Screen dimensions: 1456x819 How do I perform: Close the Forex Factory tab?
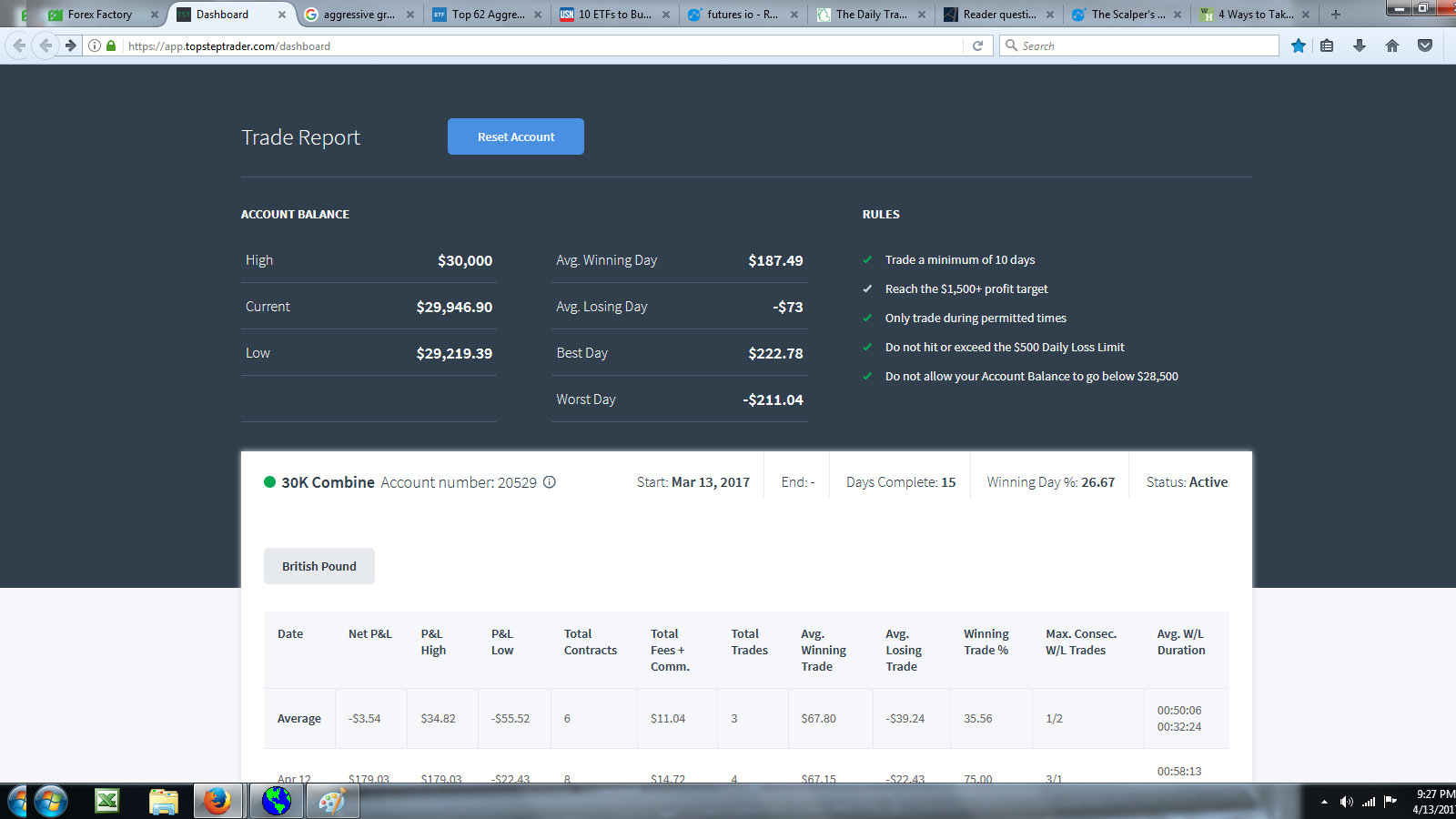click(154, 15)
